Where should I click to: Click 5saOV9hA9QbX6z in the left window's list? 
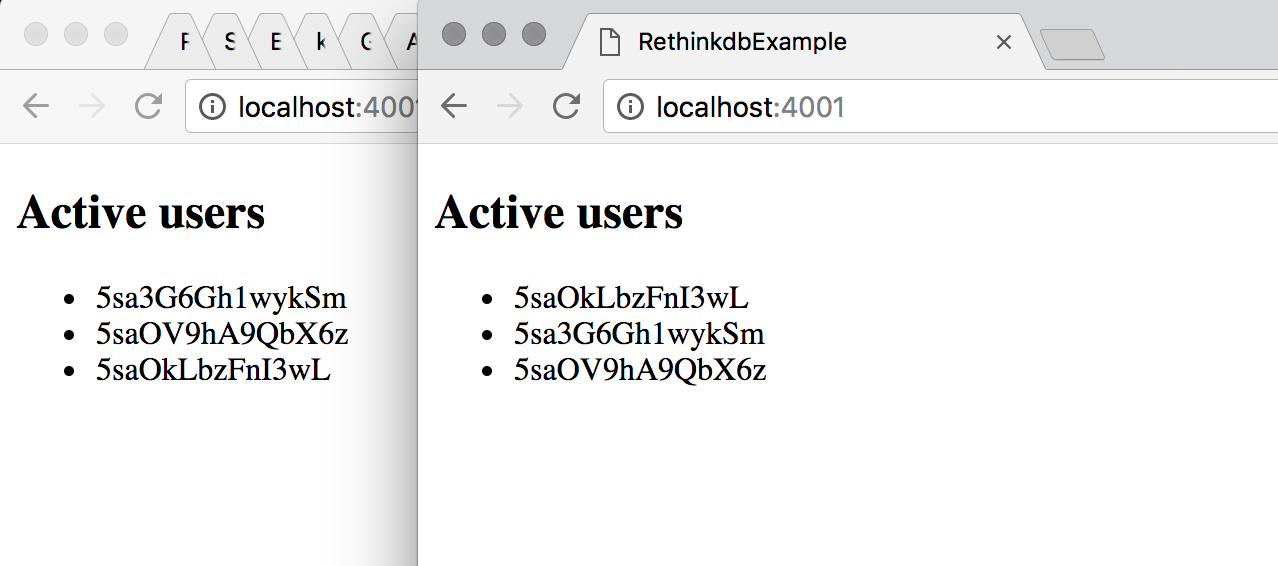222,334
